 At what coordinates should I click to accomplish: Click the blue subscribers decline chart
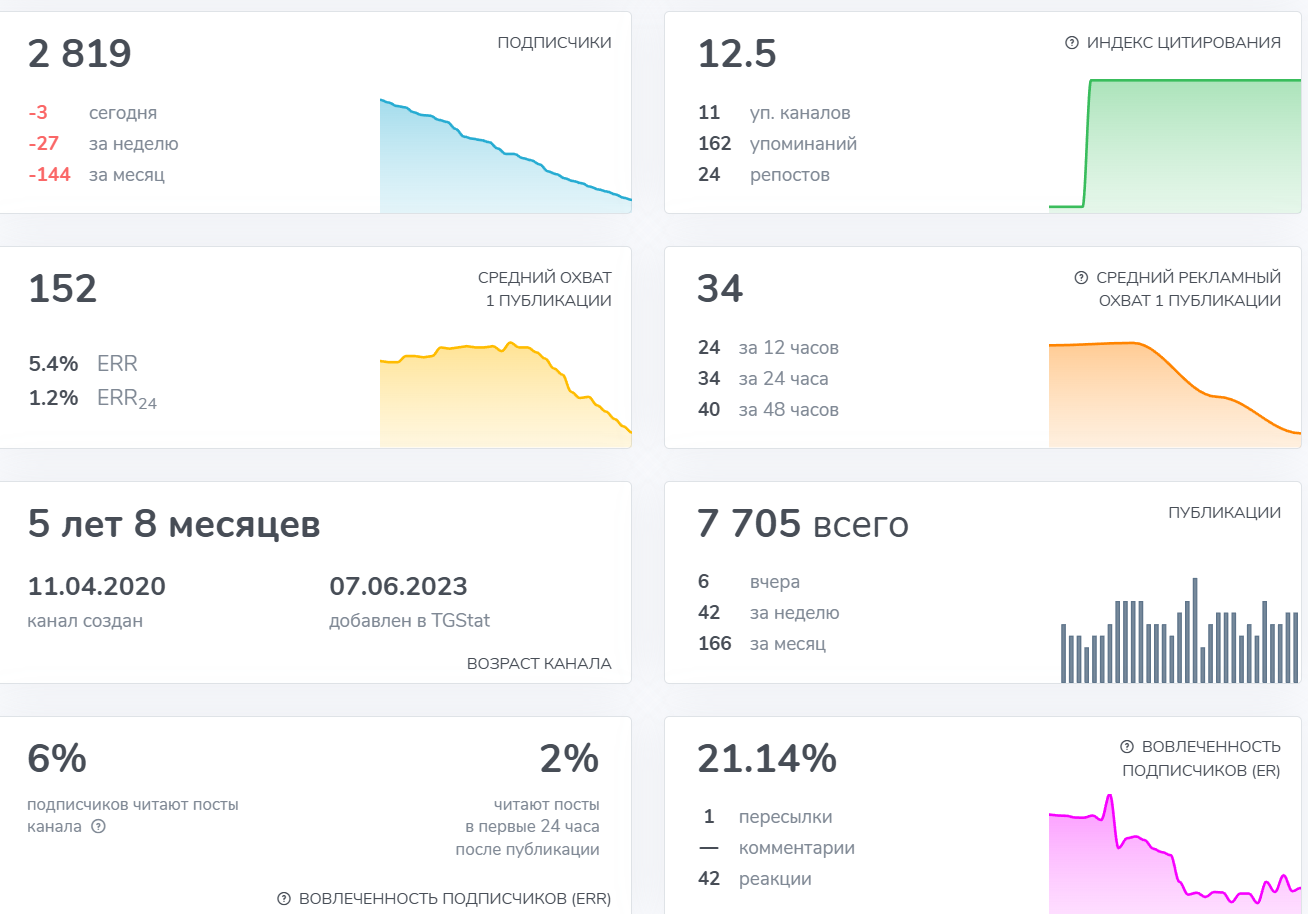(506, 156)
